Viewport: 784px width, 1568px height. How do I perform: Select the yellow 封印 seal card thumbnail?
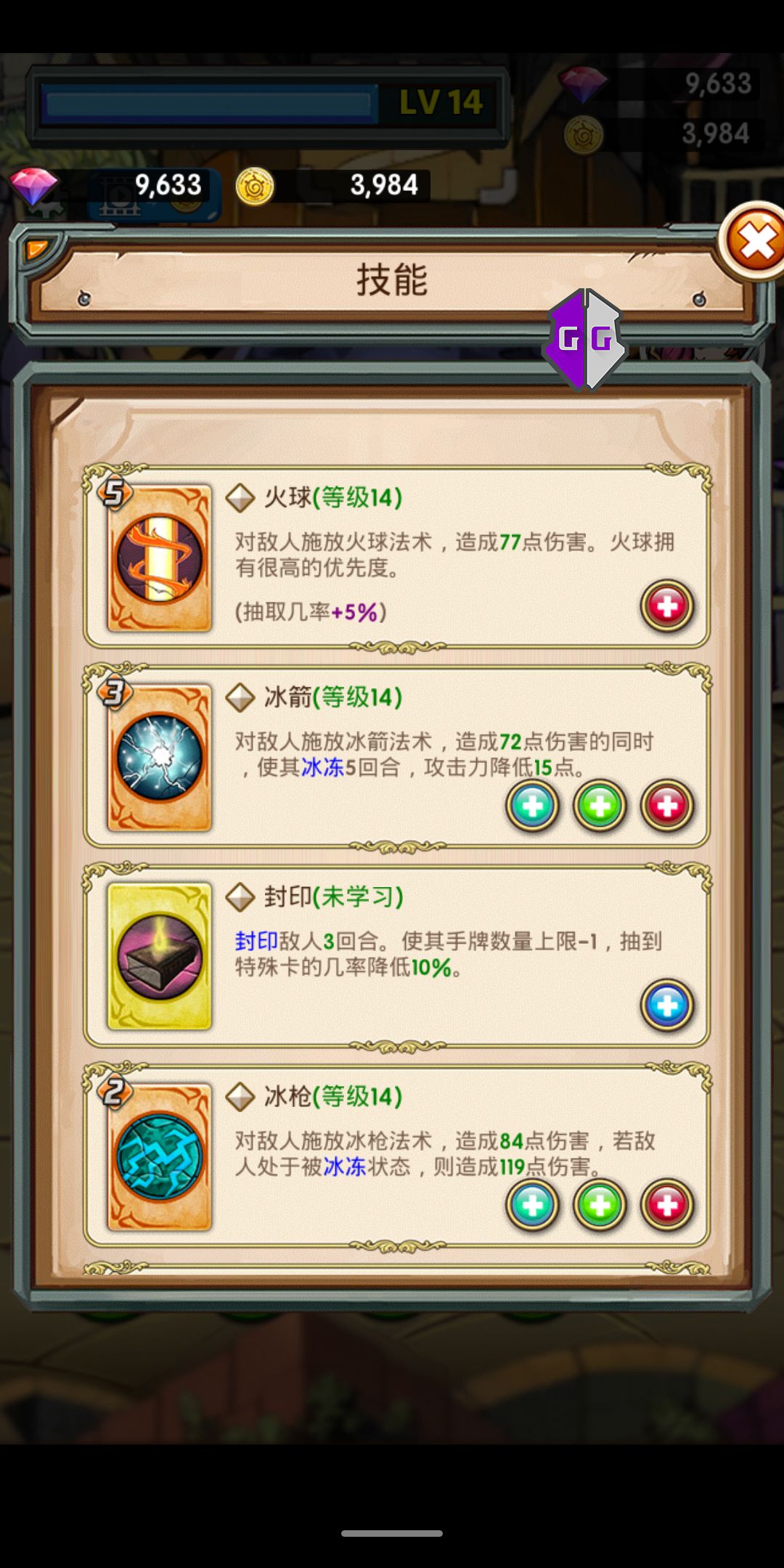tap(160, 957)
